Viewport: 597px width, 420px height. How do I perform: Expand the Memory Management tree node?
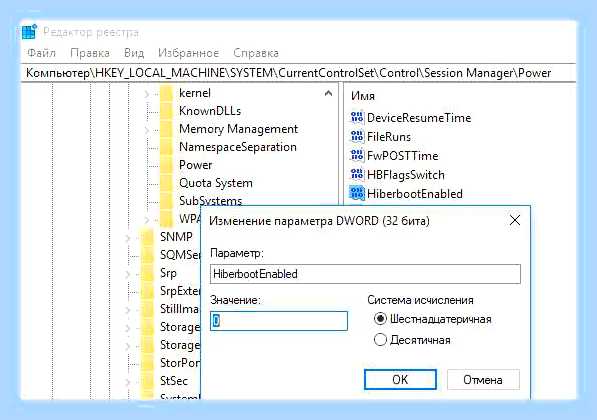(147, 129)
